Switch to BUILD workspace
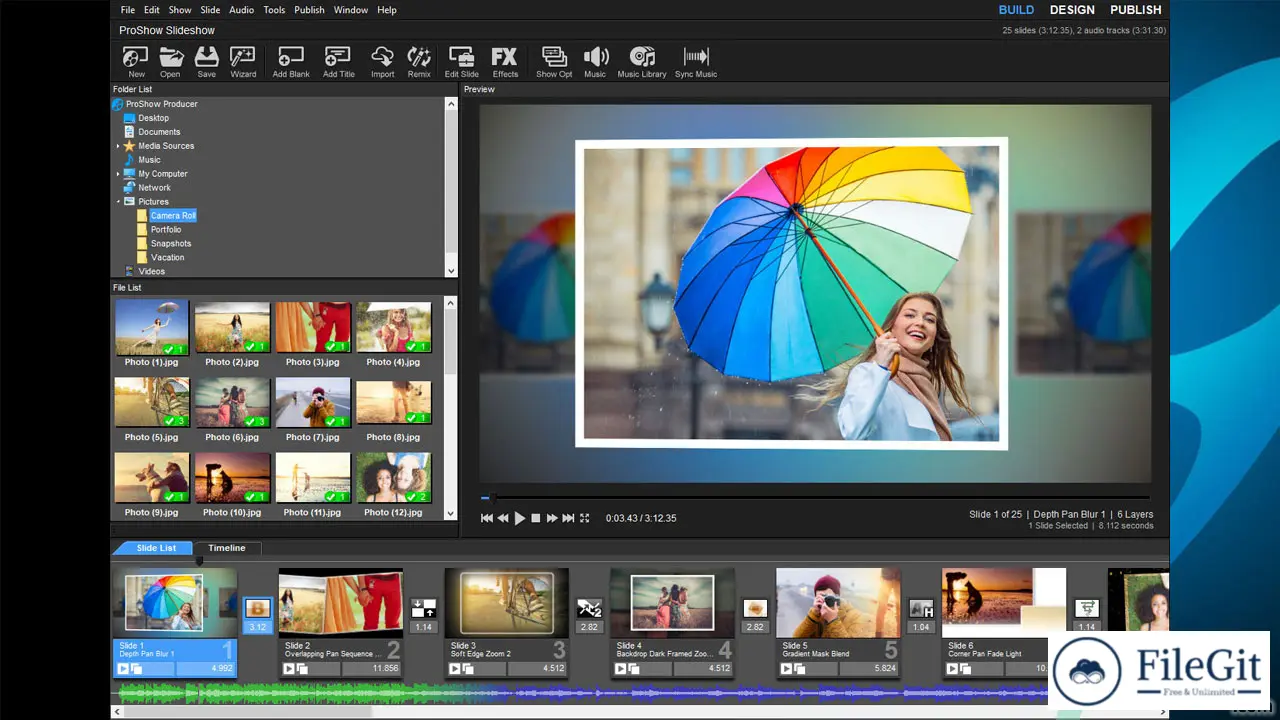 pyautogui.click(x=1016, y=10)
